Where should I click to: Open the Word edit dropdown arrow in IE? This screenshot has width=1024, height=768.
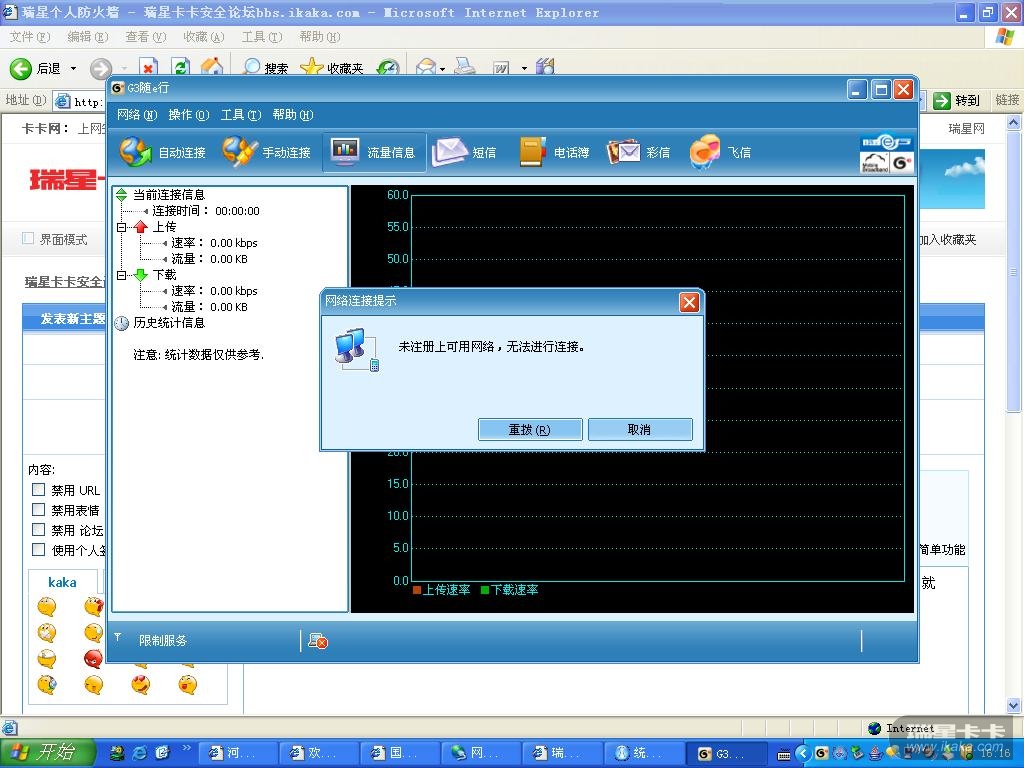[x=524, y=68]
